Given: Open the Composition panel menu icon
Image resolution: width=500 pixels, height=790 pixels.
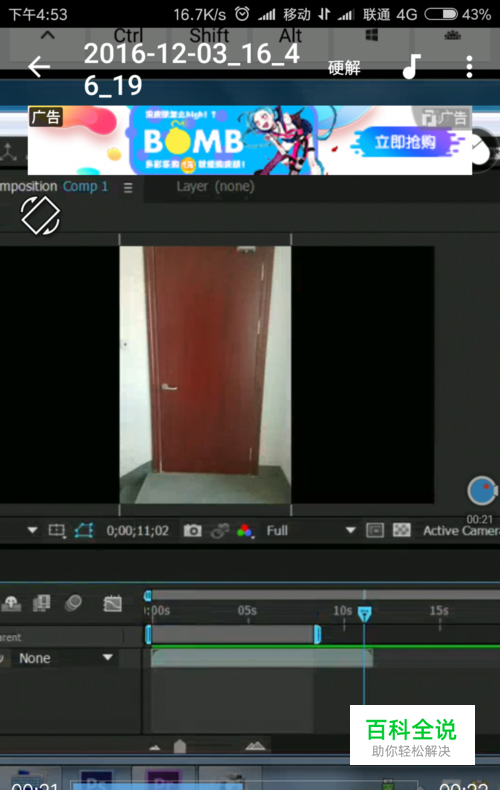Looking at the screenshot, I should click(128, 188).
